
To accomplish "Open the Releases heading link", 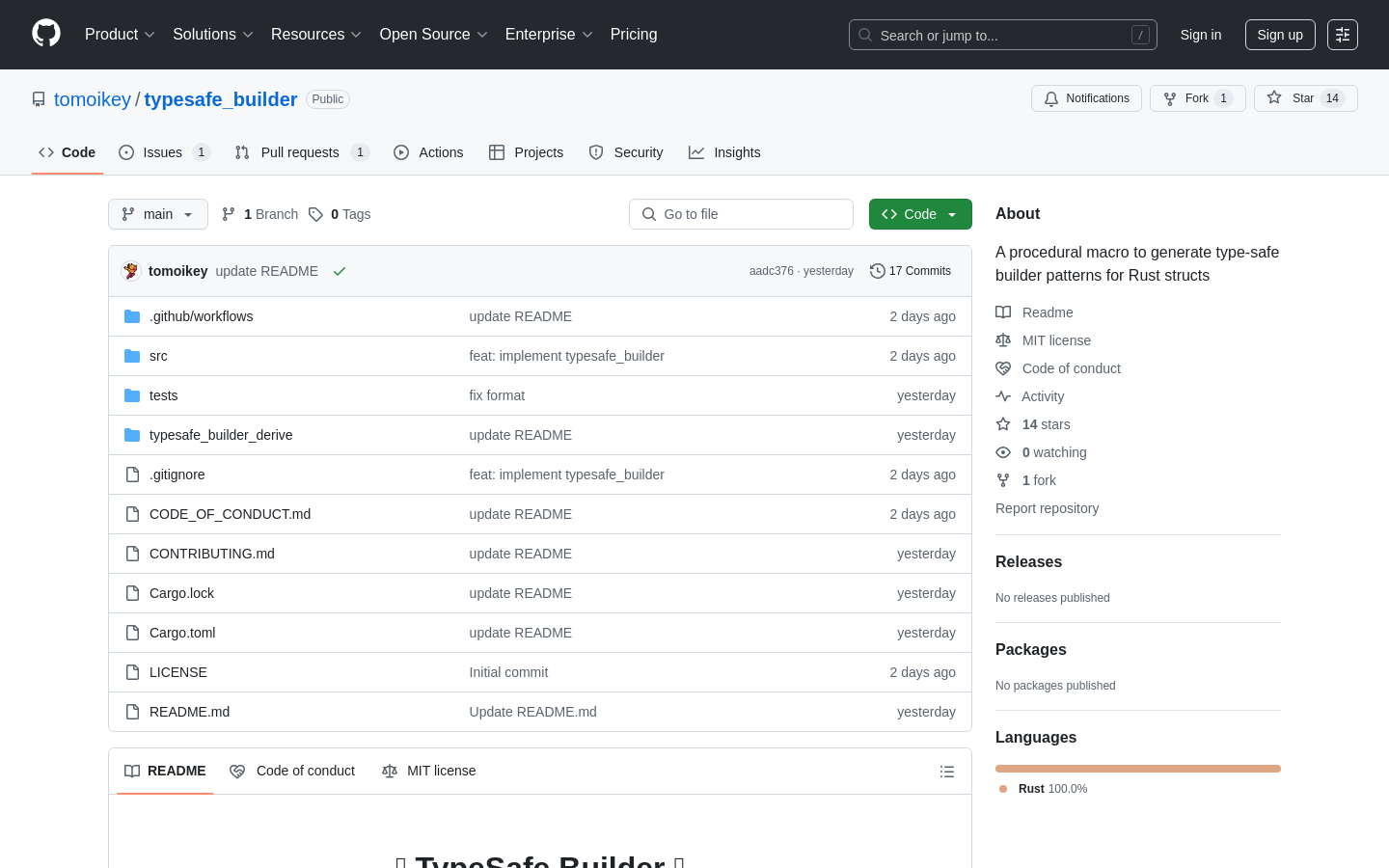I will (1028, 561).
